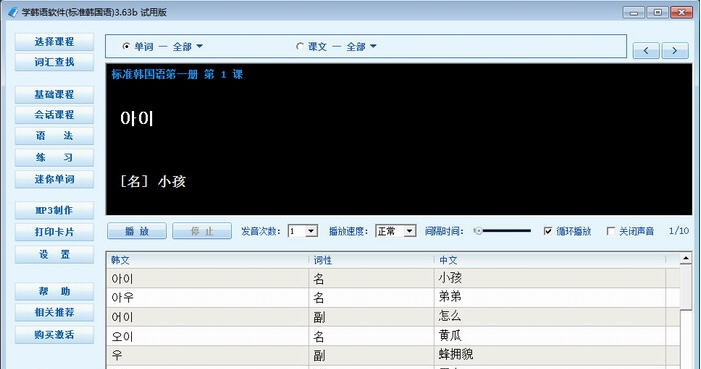Click the 1/10 progress counter
This screenshot has height=369, width=701.
click(x=679, y=231)
